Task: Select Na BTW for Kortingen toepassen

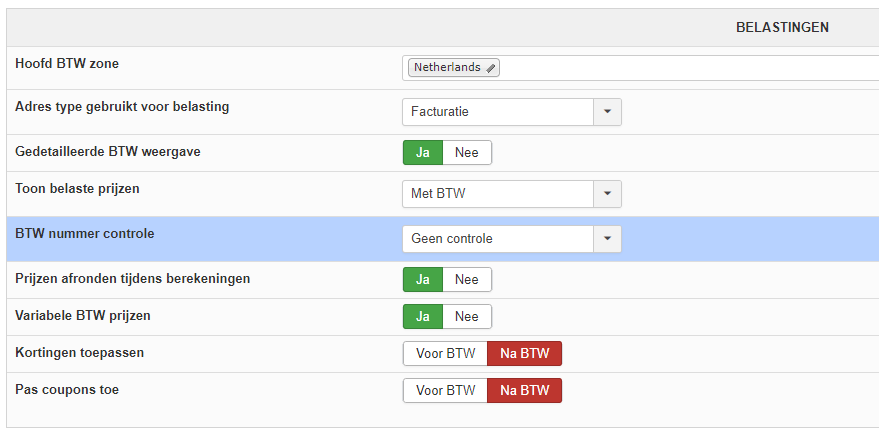Action: tap(525, 354)
